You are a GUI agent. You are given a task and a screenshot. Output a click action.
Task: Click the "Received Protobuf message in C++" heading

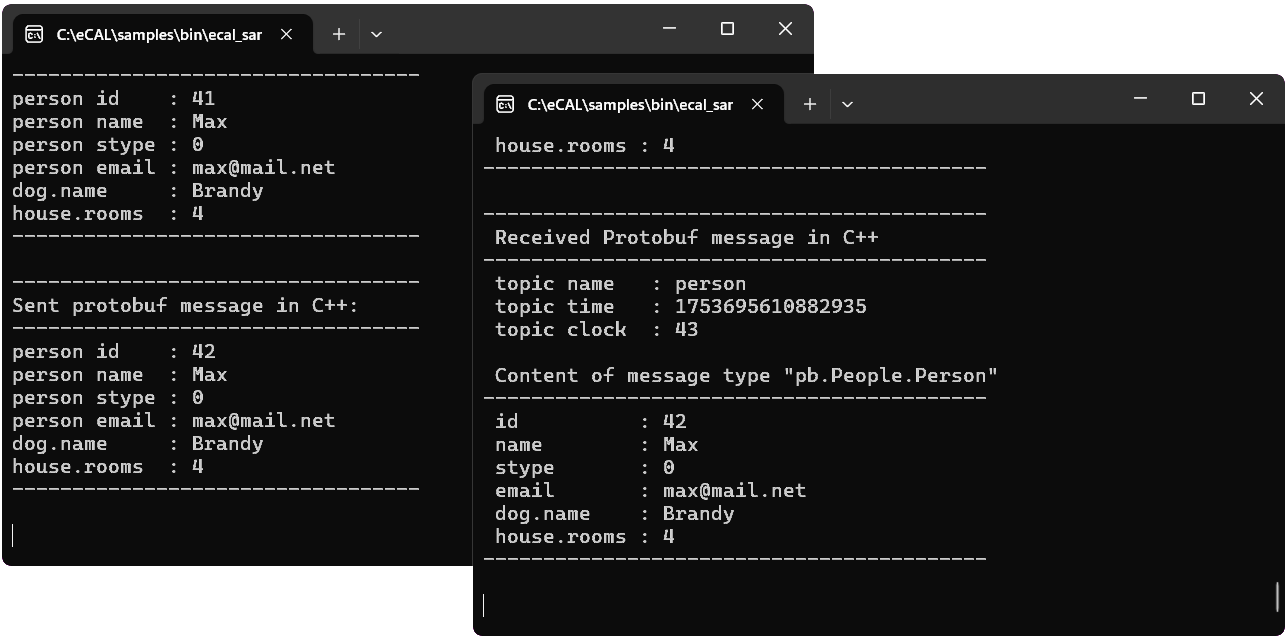point(686,237)
